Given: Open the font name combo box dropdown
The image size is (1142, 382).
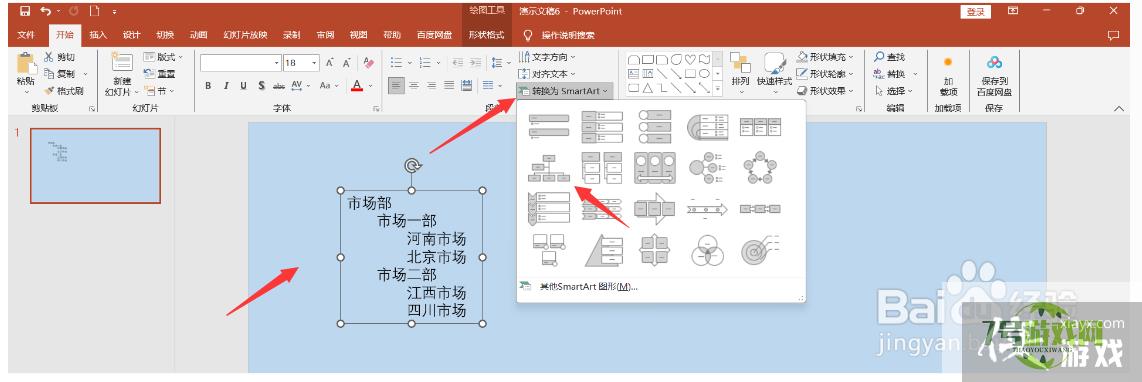Looking at the screenshot, I should [x=277, y=63].
